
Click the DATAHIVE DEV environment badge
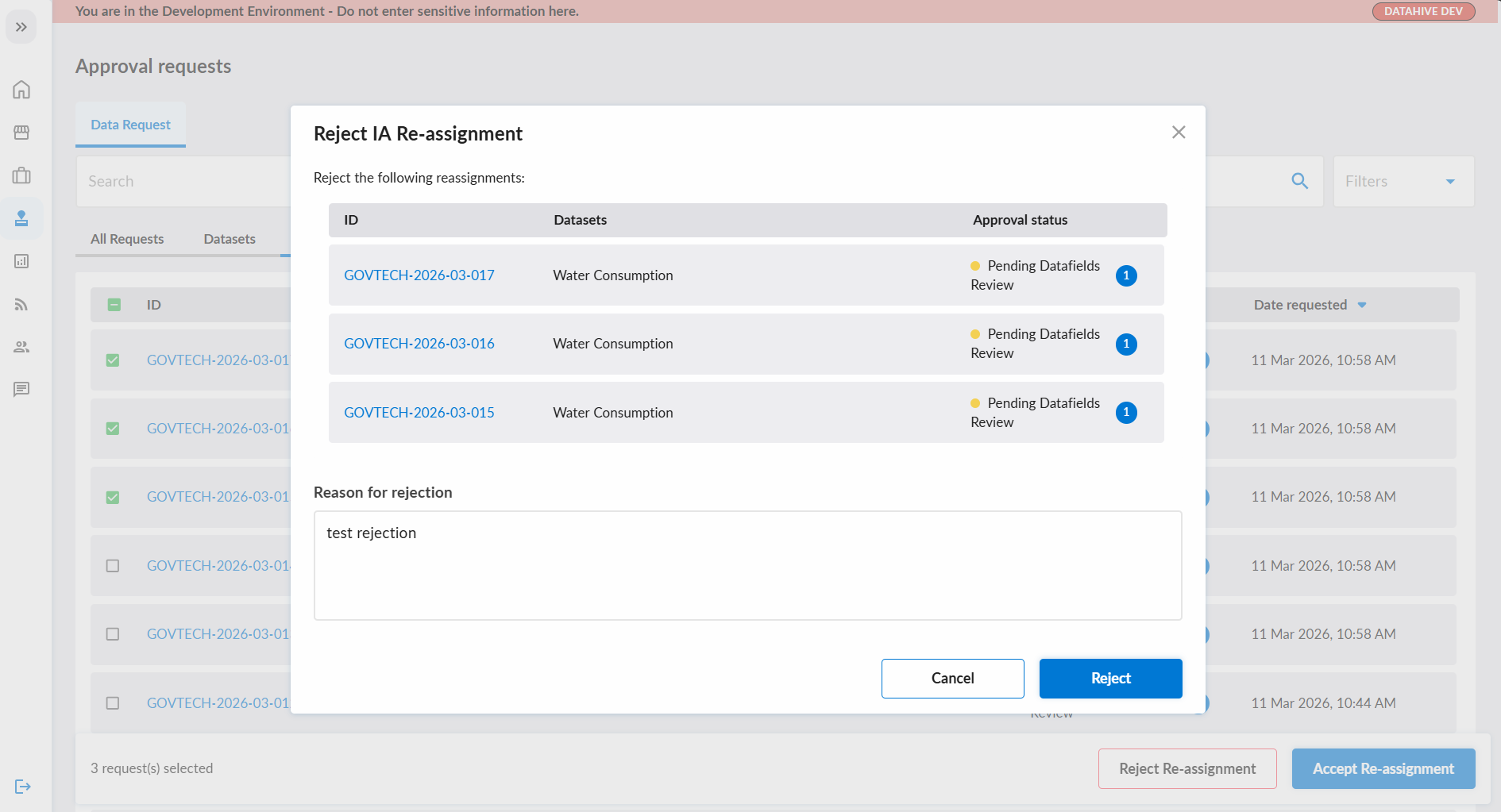(1423, 11)
